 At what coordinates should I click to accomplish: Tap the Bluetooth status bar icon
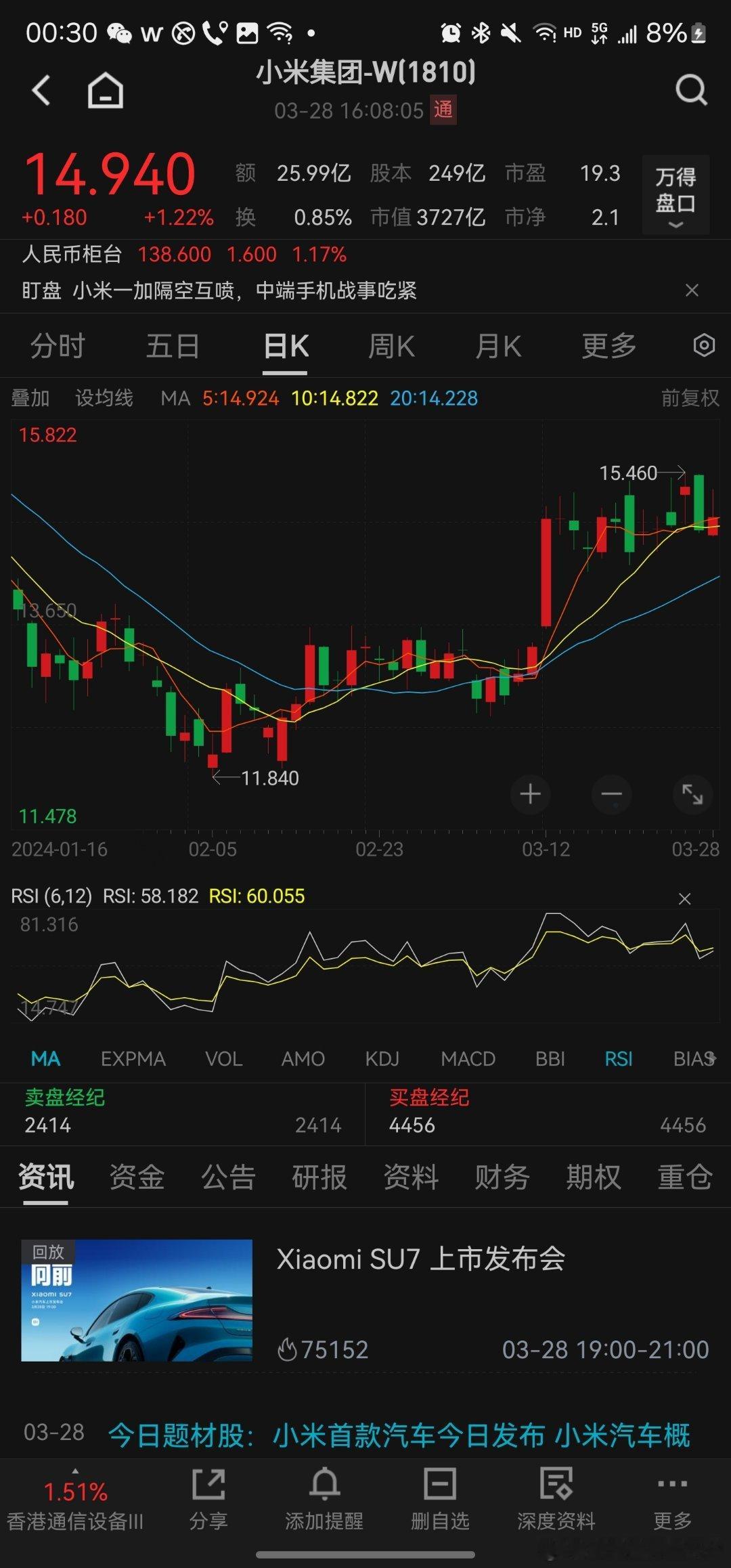481,32
